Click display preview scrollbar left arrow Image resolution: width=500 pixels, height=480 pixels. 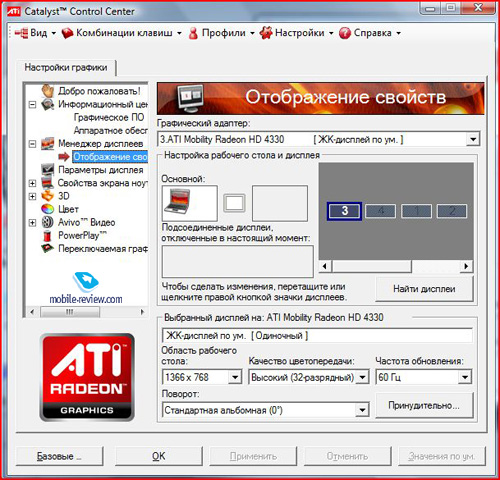coord(324,266)
